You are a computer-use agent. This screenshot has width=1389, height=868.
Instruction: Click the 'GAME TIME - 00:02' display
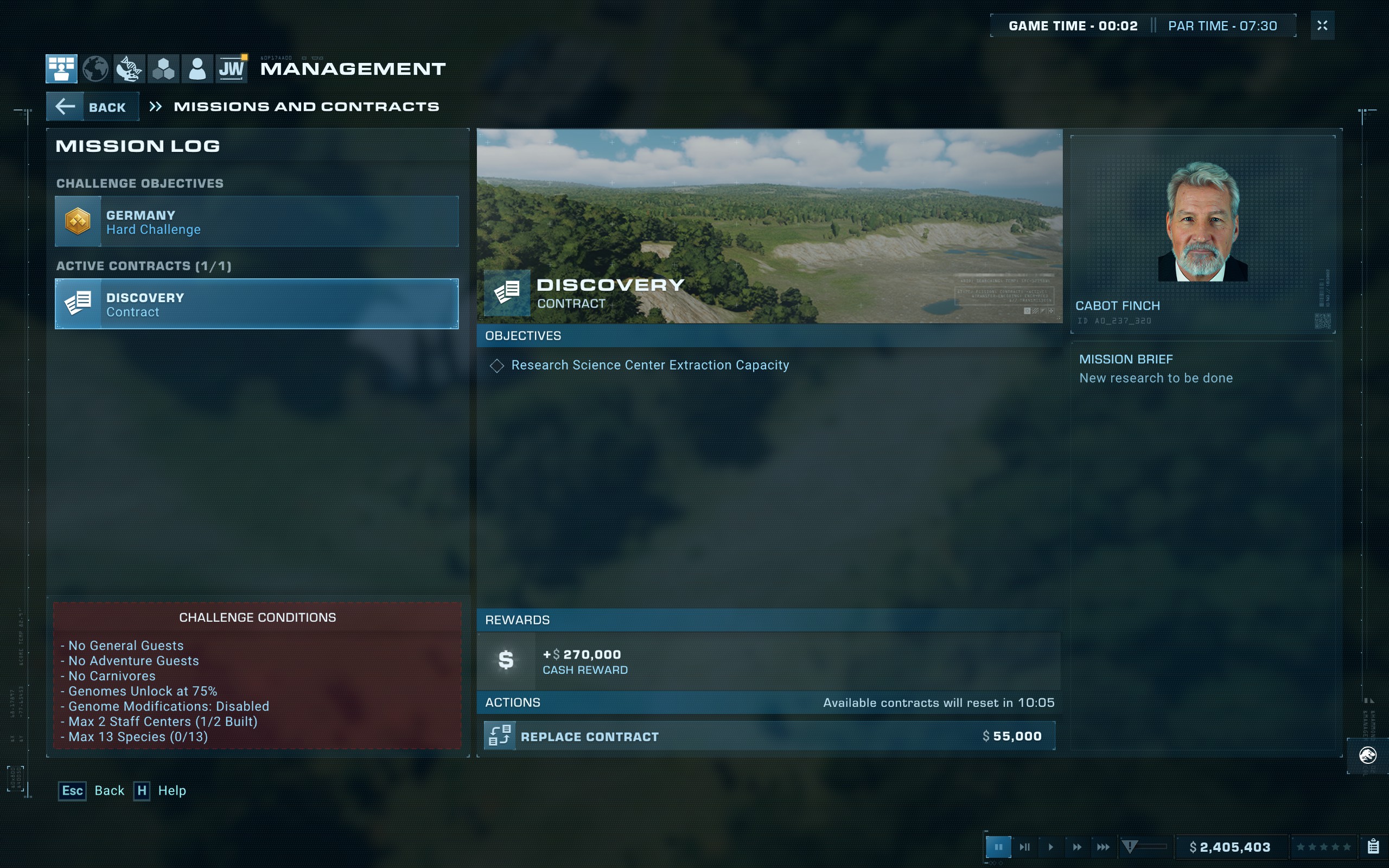coord(1073,26)
